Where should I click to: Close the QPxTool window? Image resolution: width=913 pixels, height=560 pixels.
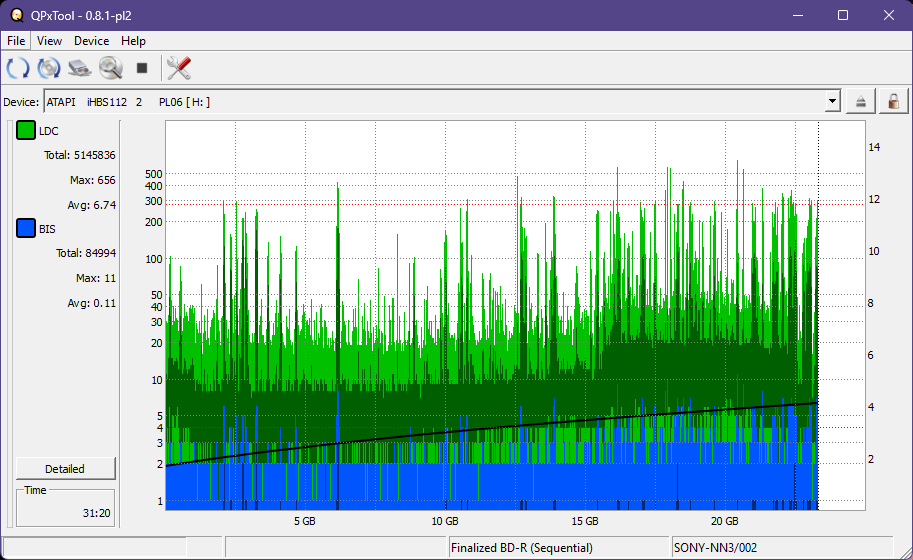889,15
